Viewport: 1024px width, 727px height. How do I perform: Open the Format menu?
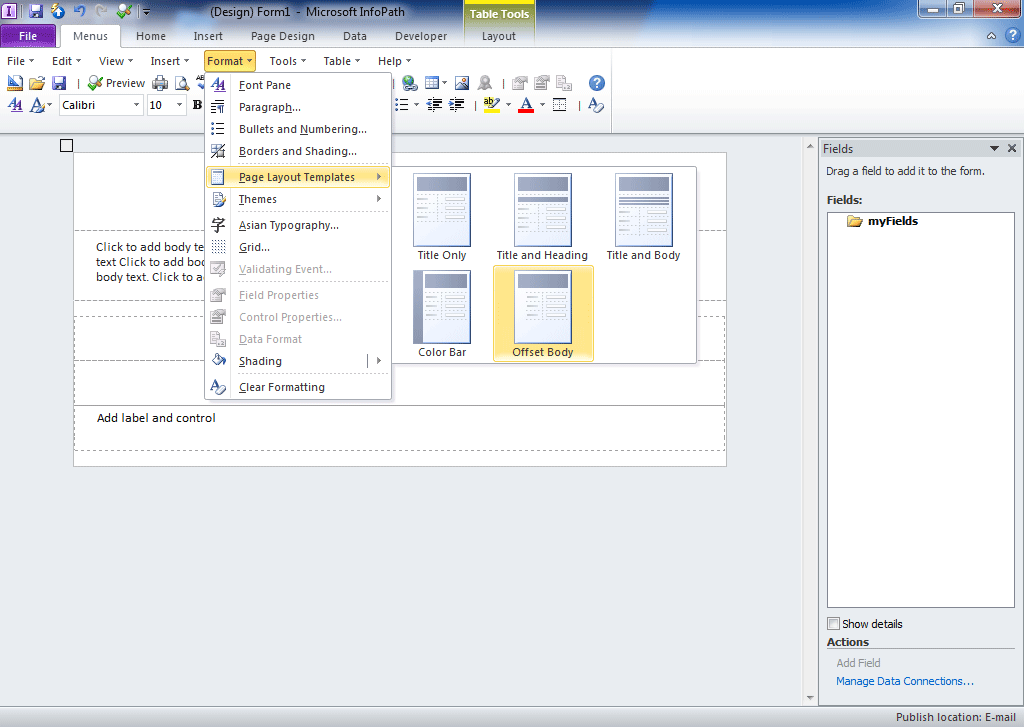point(229,61)
